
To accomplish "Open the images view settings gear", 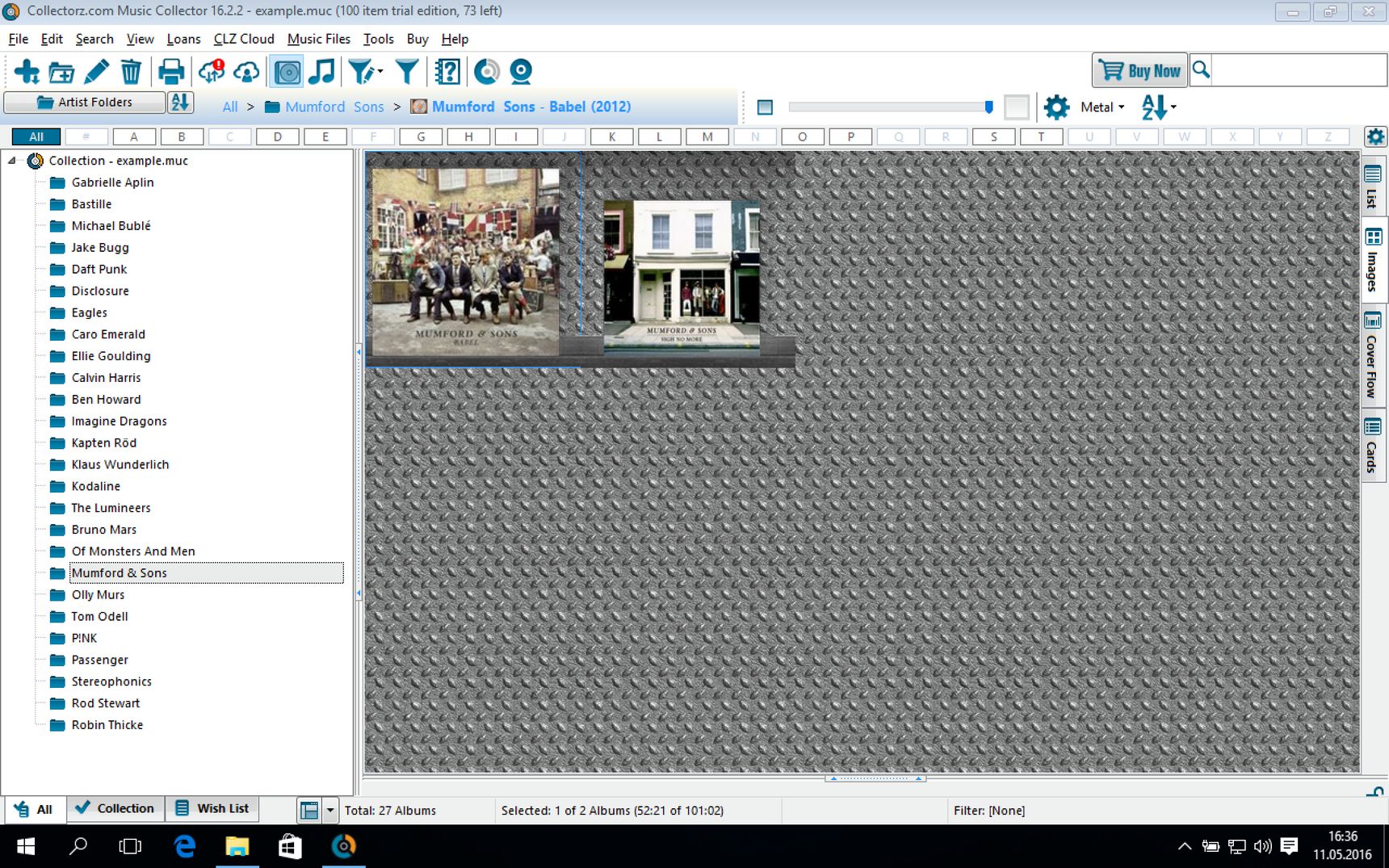I will point(1056,107).
